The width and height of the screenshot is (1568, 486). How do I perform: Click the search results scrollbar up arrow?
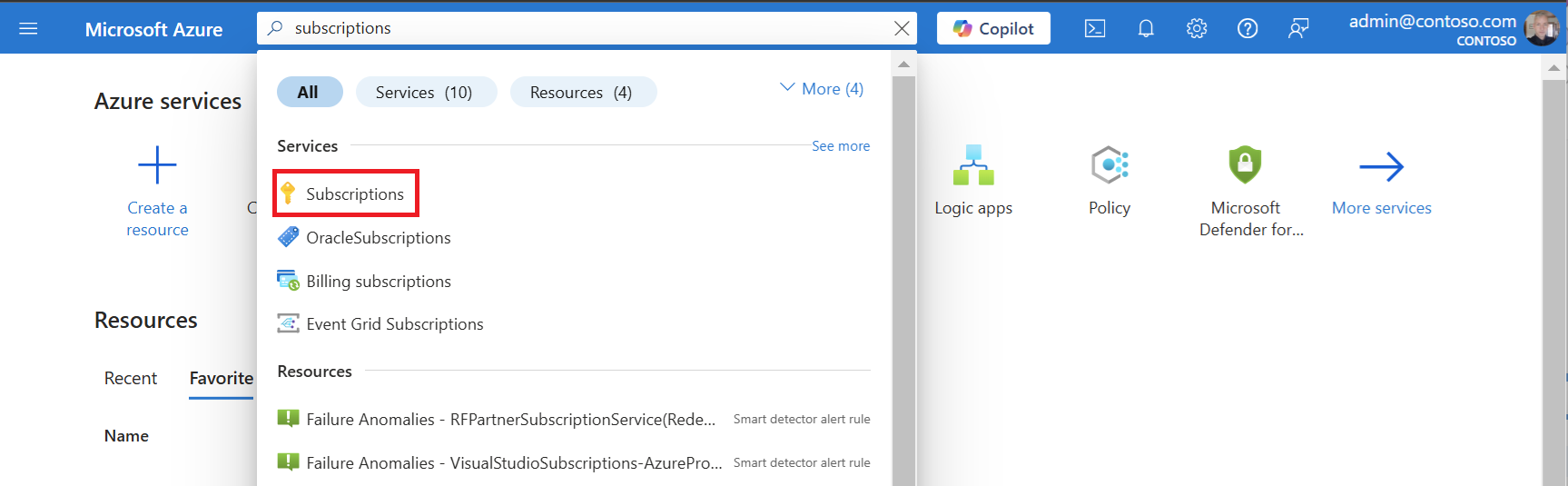point(903,64)
